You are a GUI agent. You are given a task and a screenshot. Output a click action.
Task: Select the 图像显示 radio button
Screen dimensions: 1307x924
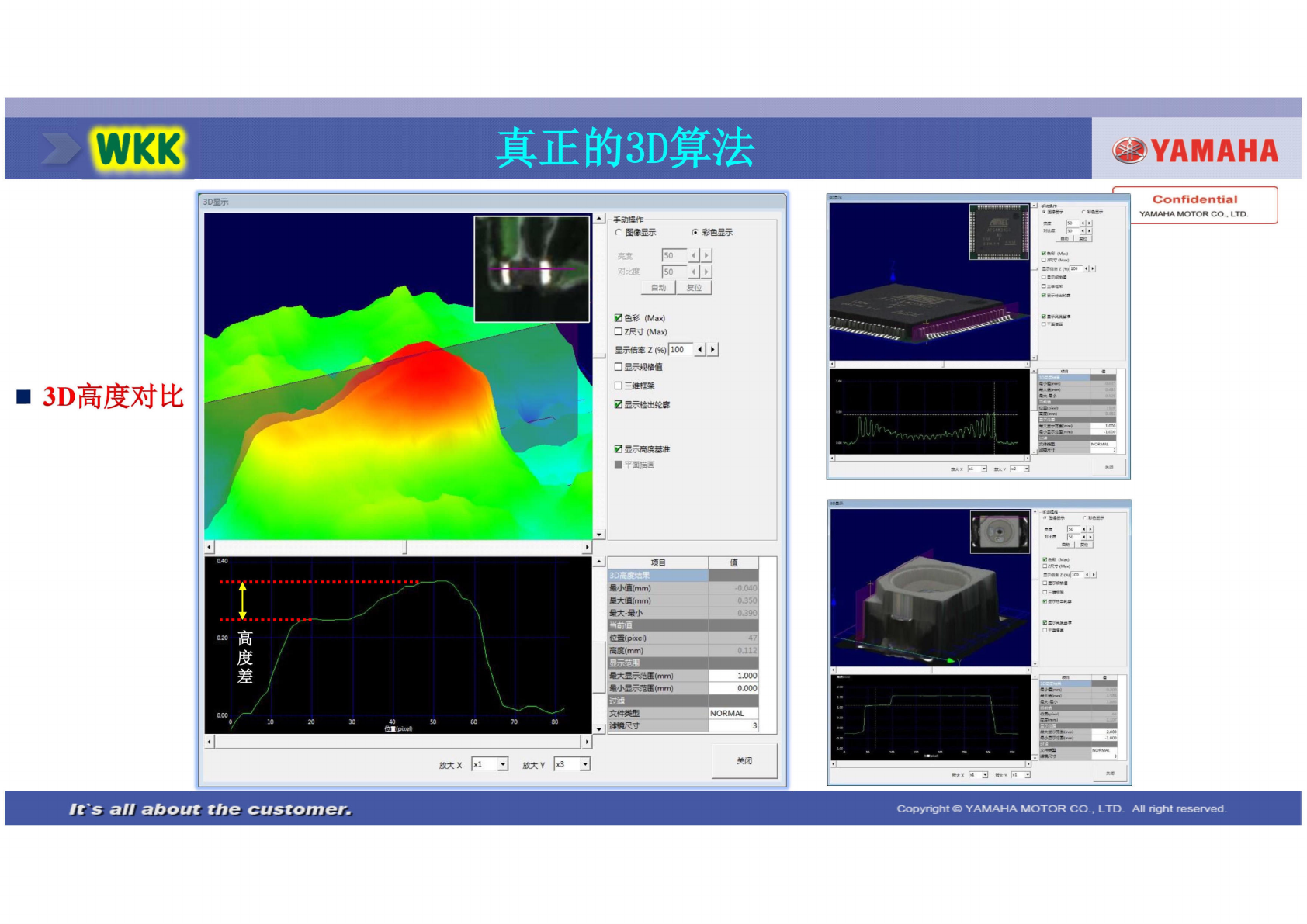click(x=619, y=233)
